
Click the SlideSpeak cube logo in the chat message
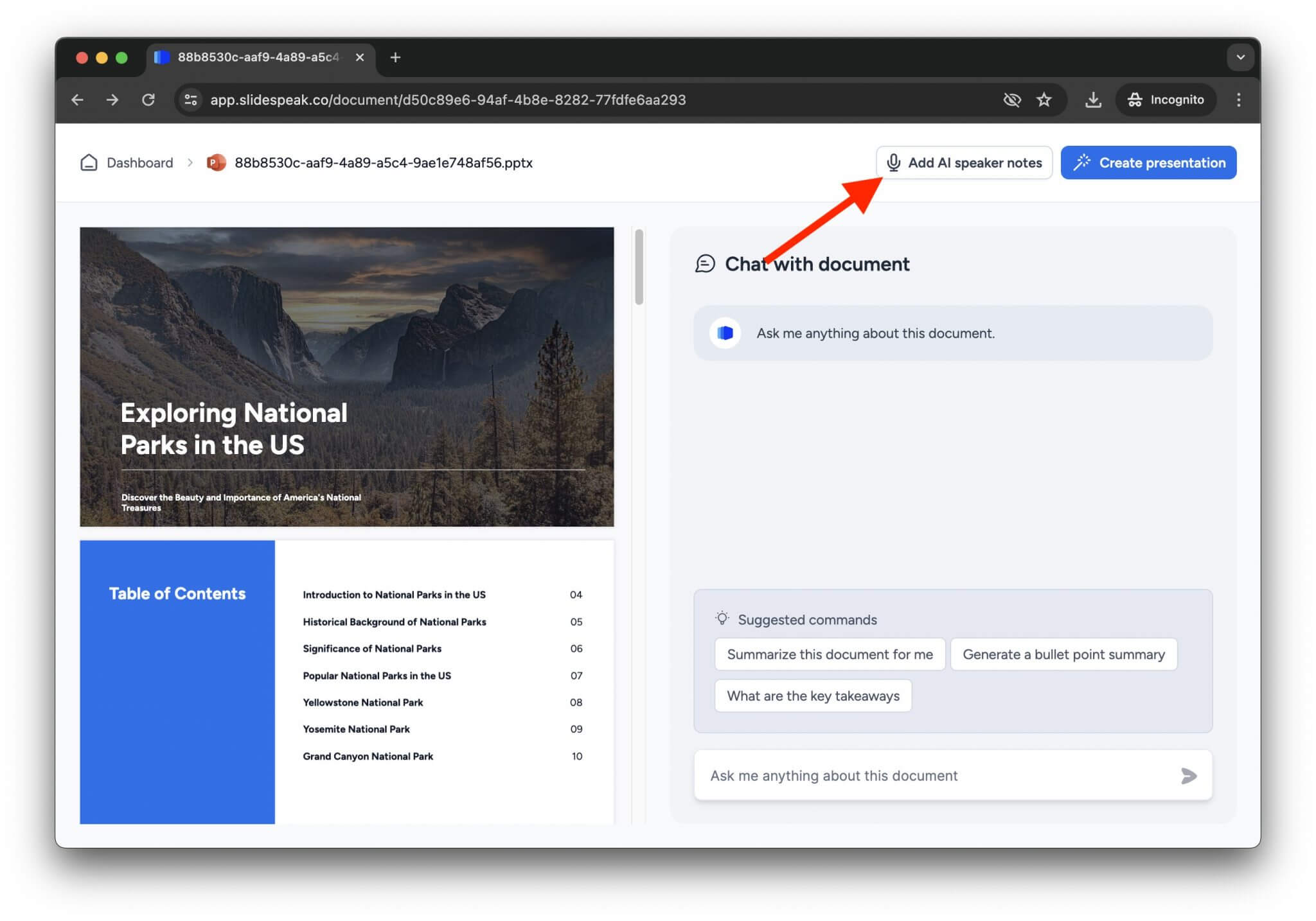tap(725, 333)
